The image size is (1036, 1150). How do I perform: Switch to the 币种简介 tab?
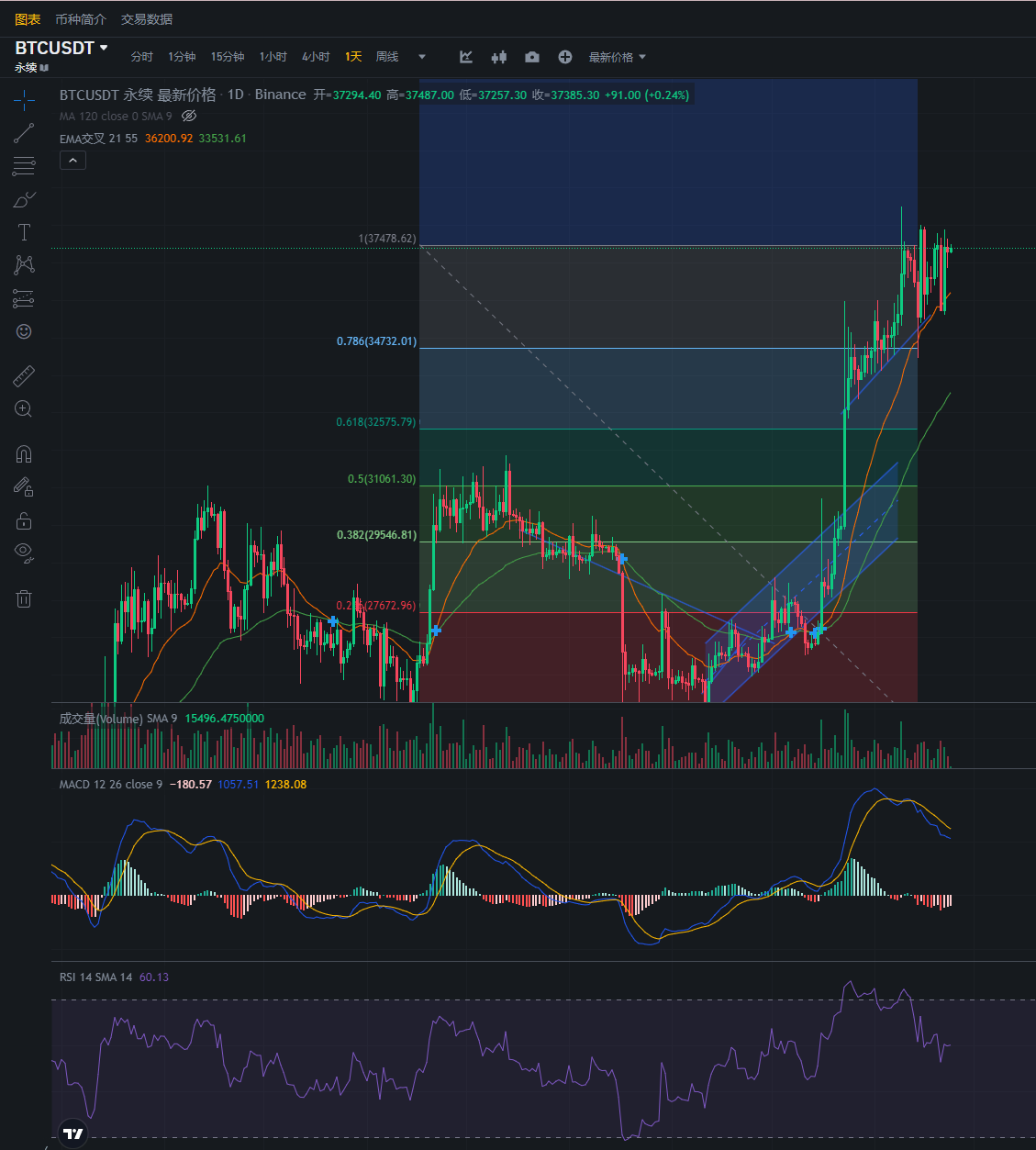click(x=81, y=18)
